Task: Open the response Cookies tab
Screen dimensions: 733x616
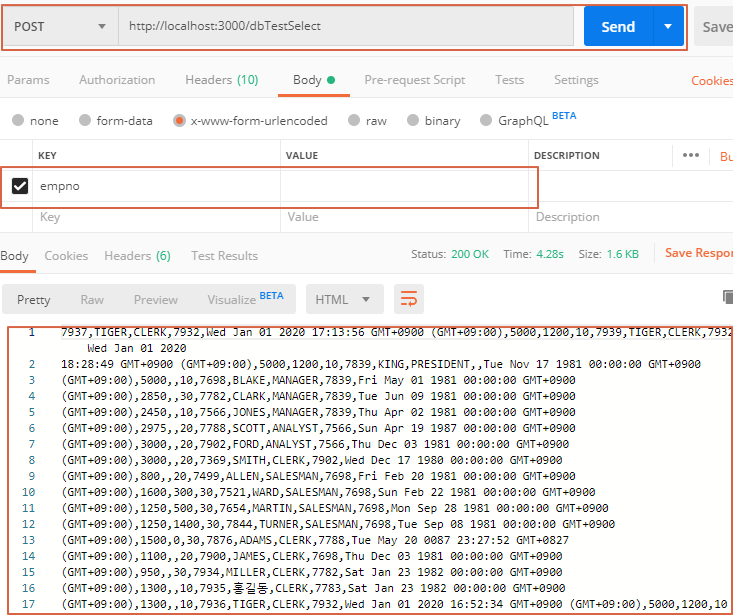Action: pos(66,256)
